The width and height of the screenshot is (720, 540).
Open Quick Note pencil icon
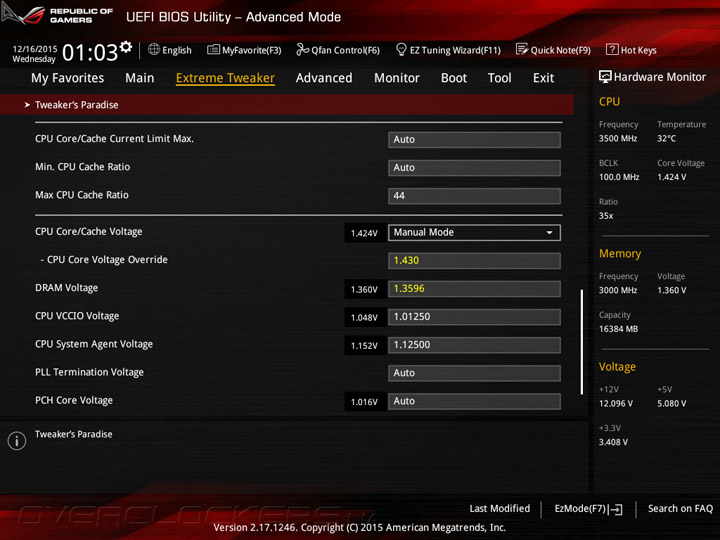(x=522, y=49)
